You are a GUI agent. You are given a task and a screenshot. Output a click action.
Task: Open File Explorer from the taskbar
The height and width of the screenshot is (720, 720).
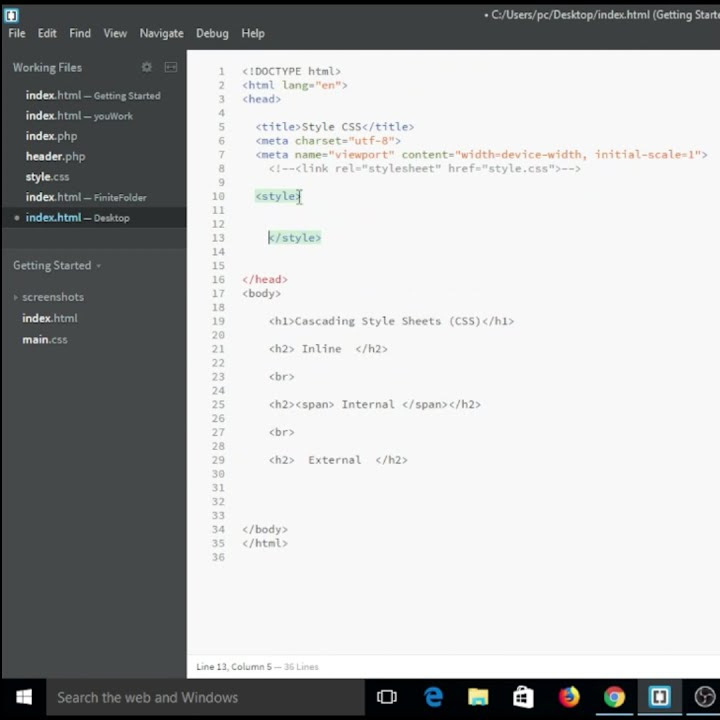478,697
